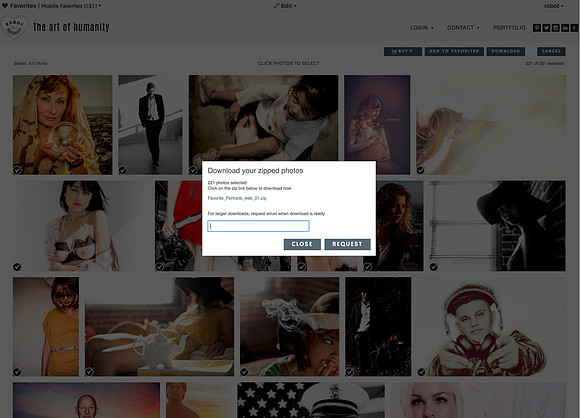This screenshot has width=580, height=418.
Task: Deselect checkmark on red dress with knife photo
Action: click(159, 267)
